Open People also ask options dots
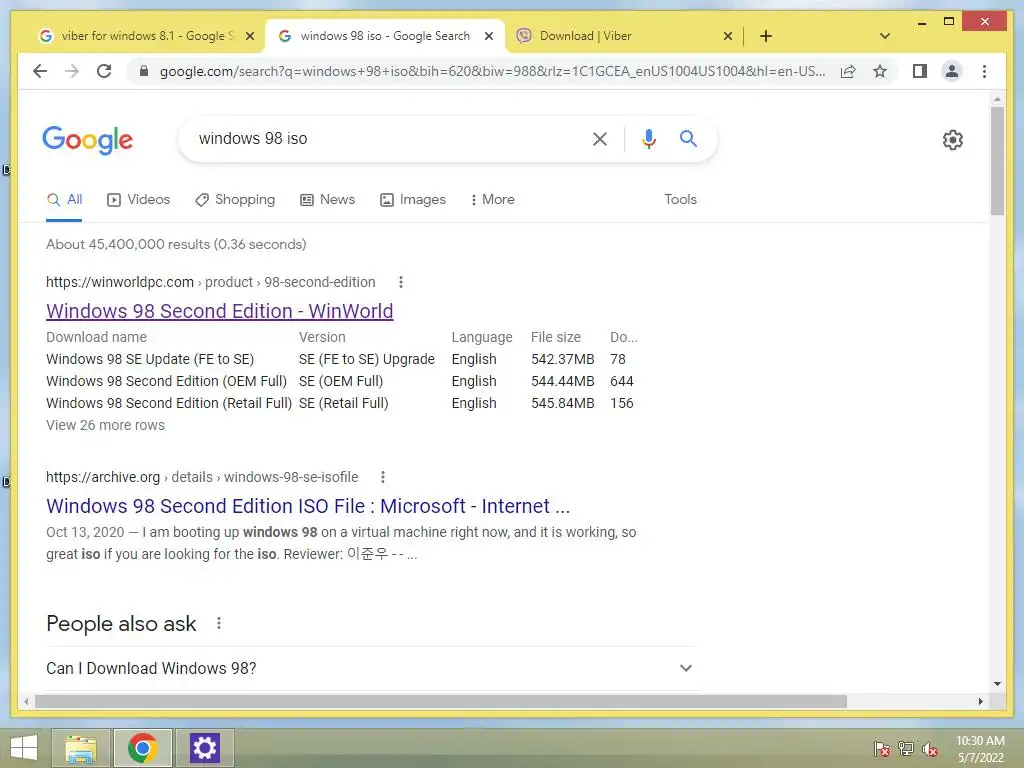The width and height of the screenshot is (1024, 768). tap(219, 623)
